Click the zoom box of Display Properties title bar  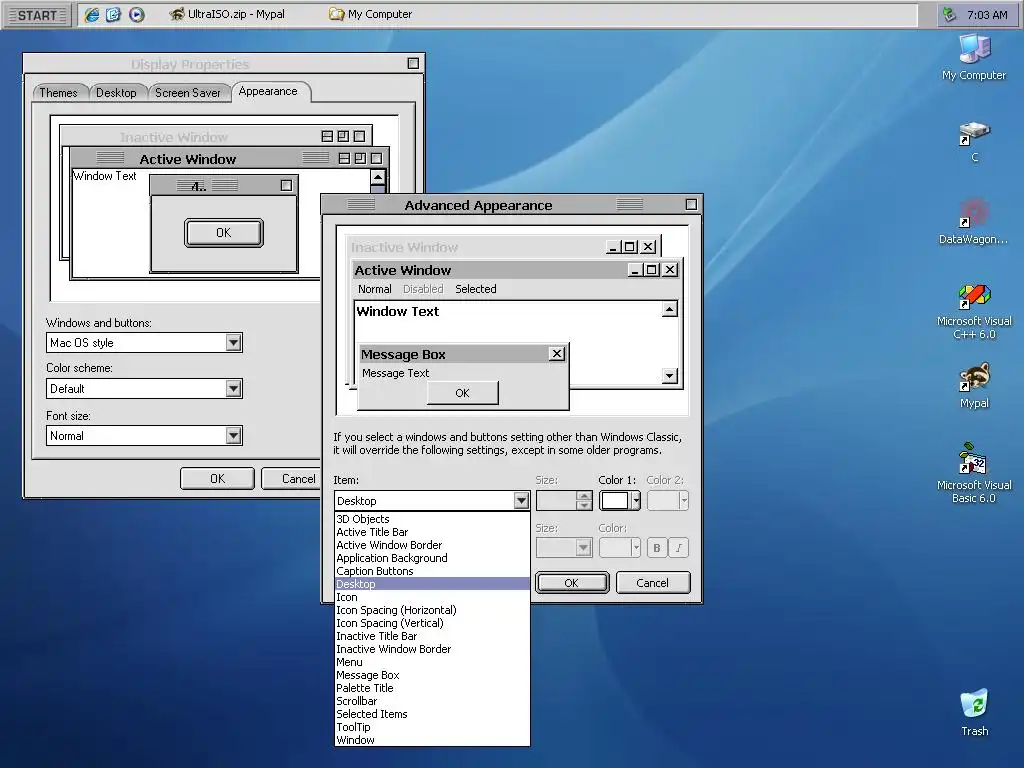[413, 63]
